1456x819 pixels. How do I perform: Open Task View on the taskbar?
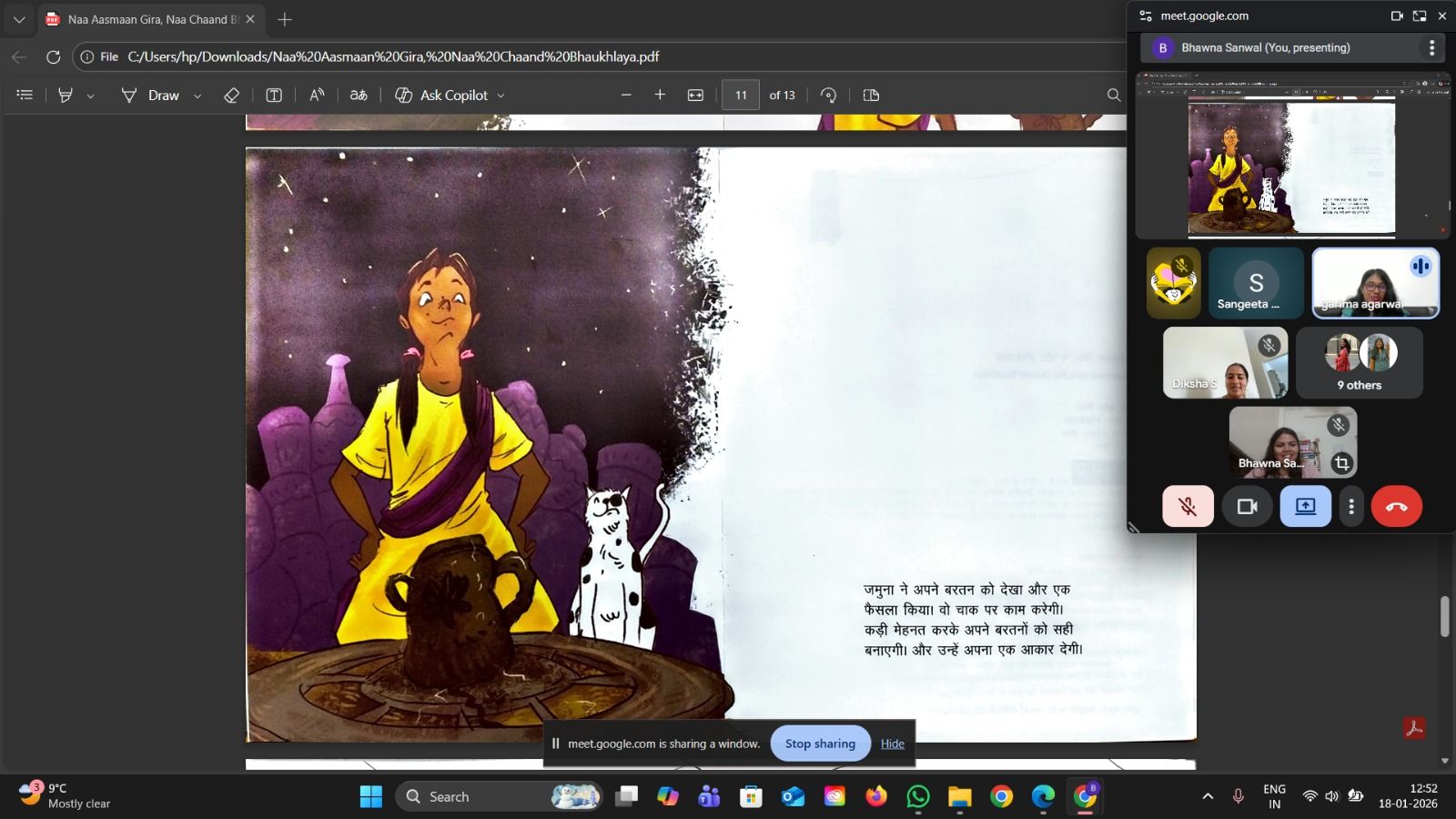626,796
